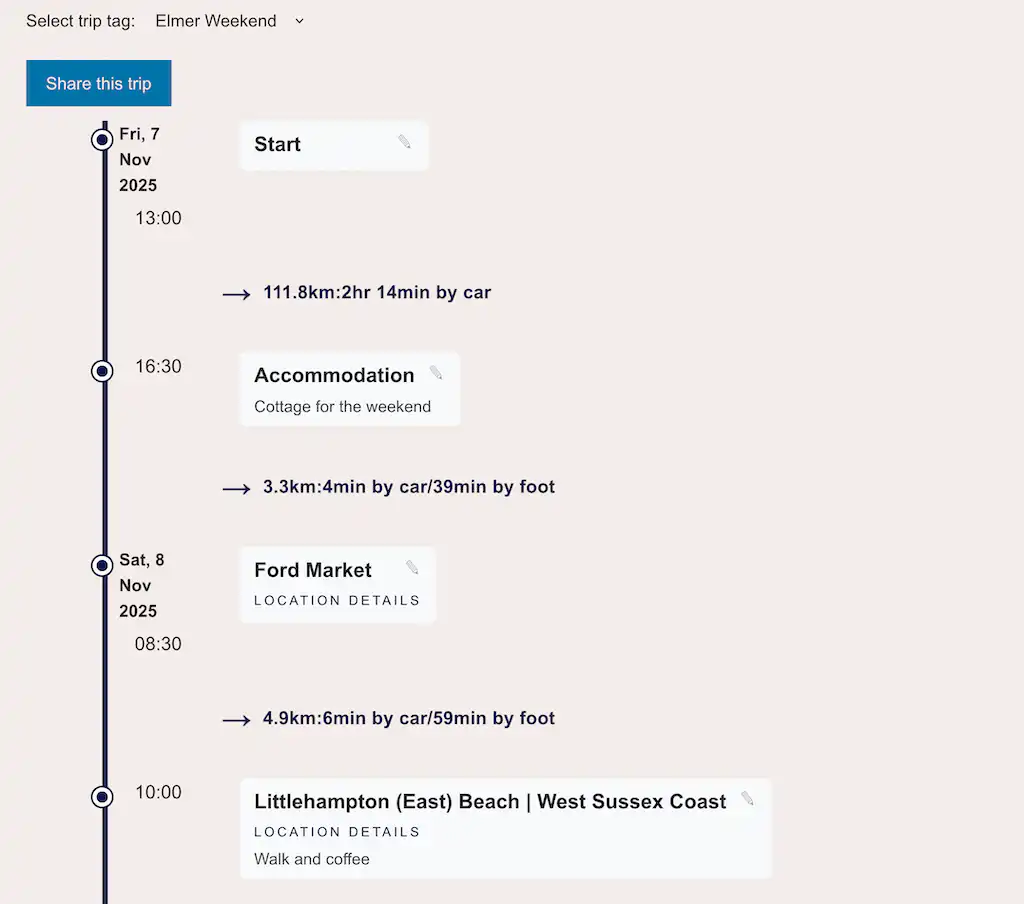The height and width of the screenshot is (904, 1024).
Task: Edit Ford Market with its pencil icon
Action: [x=412, y=566]
